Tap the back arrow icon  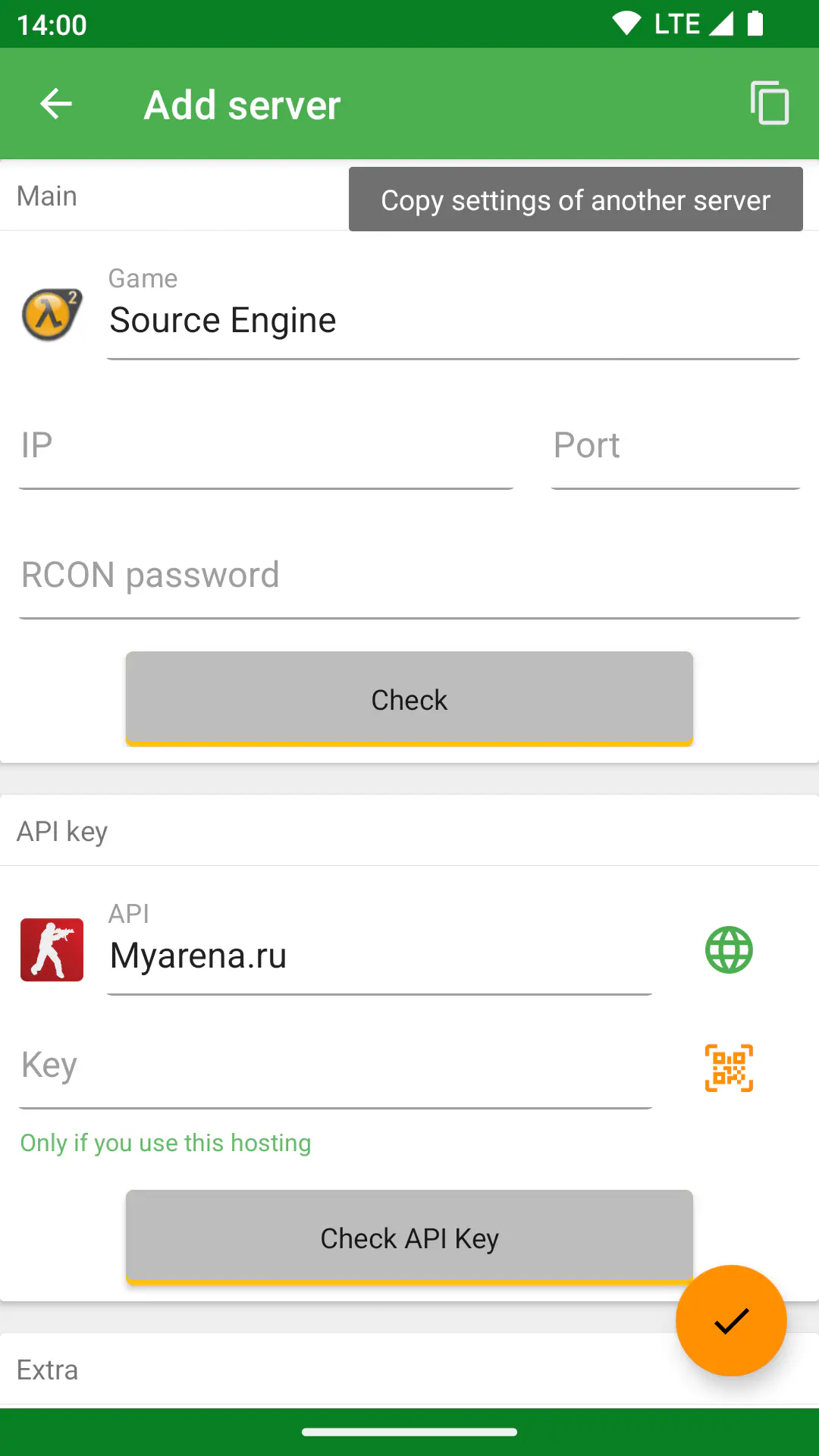pos(55,104)
